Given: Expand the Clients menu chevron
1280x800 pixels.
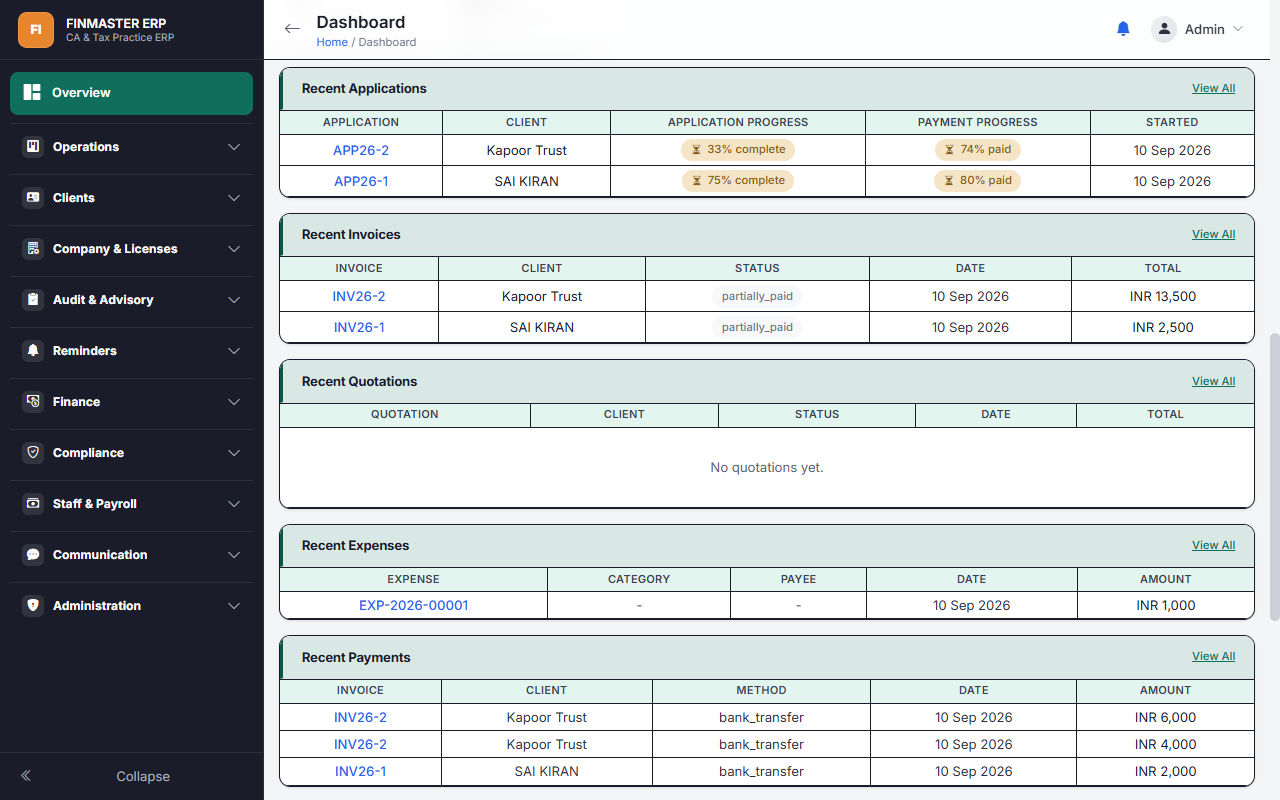Looking at the screenshot, I should 234,198.
